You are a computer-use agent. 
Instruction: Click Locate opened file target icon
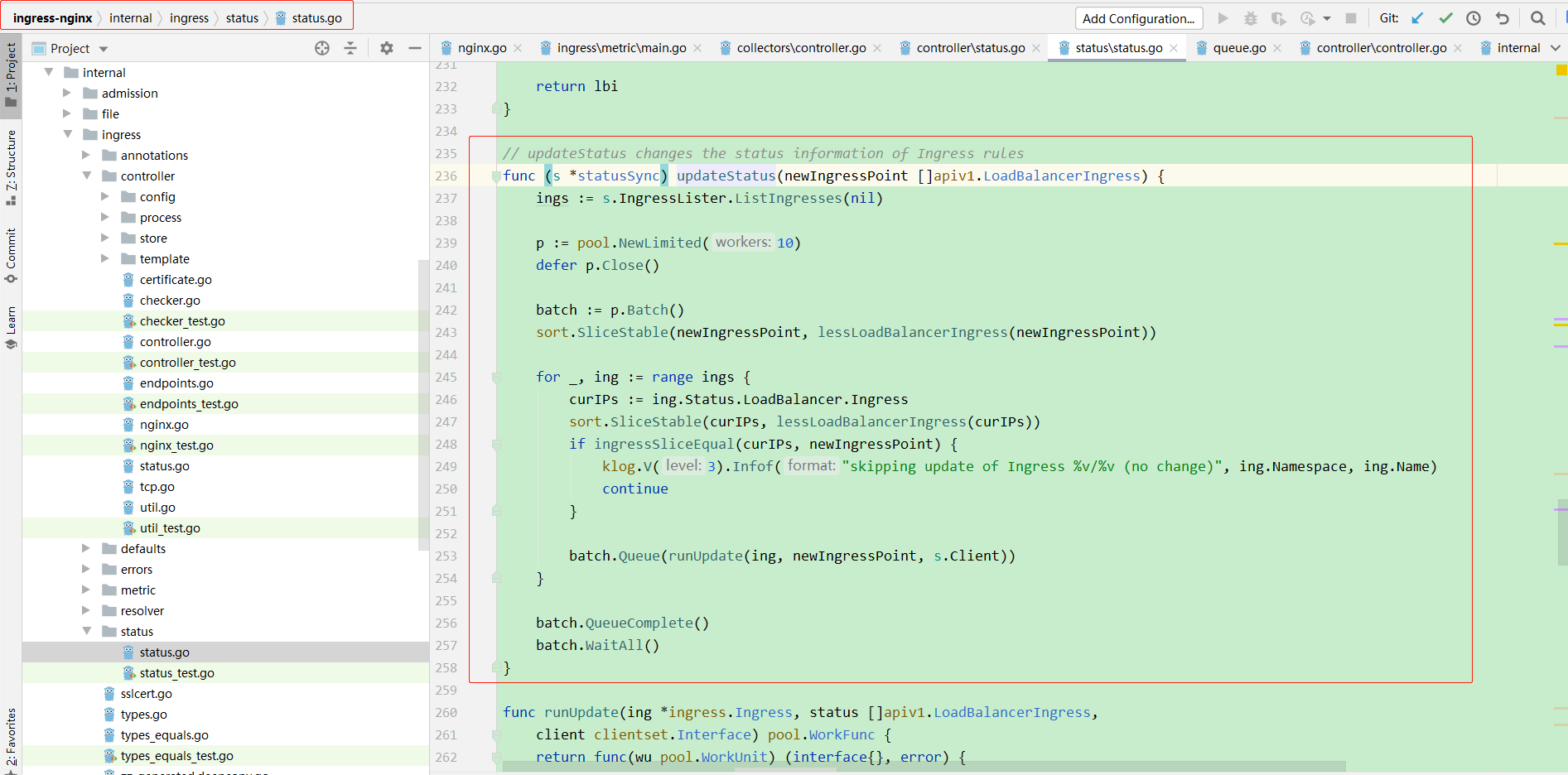coord(322,48)
